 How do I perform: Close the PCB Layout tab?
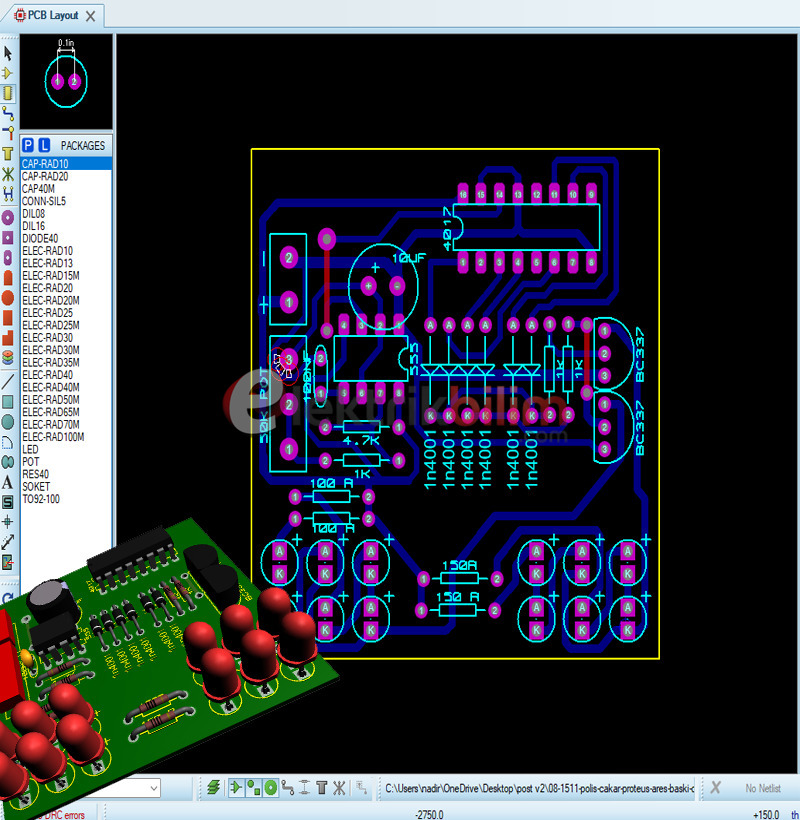pyautogui.click(x=91, y=16)
